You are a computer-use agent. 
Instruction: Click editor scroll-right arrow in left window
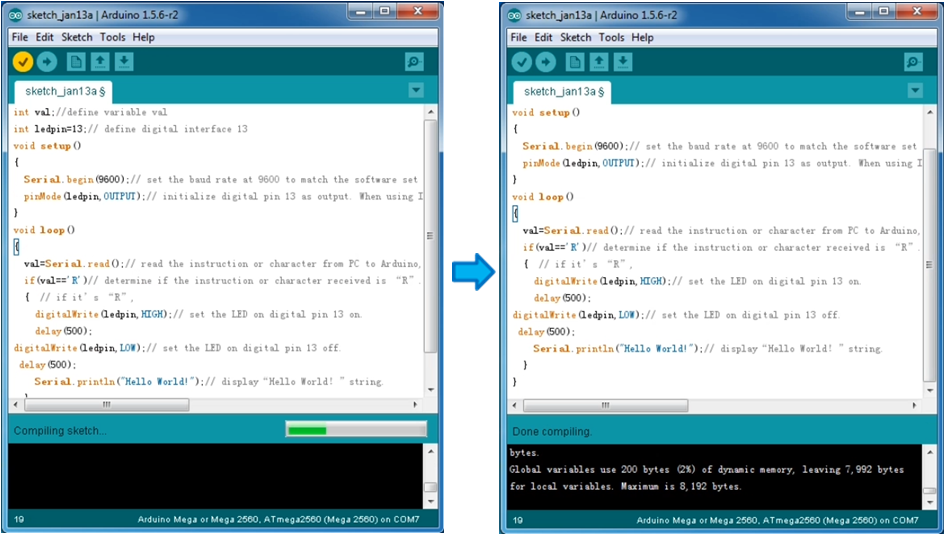415,405
